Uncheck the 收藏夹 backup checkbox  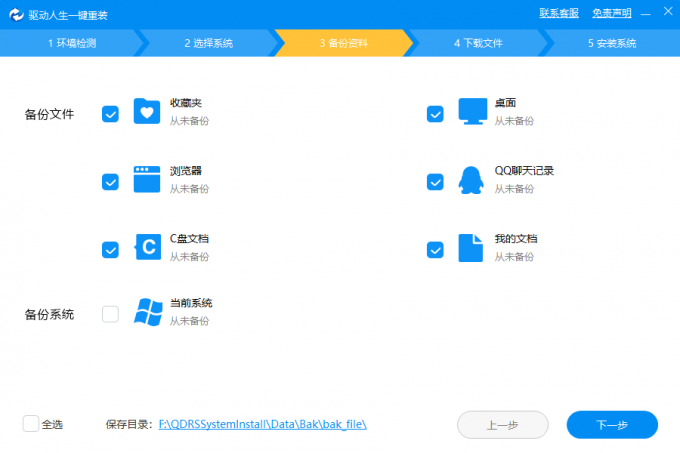coord(110,114)
